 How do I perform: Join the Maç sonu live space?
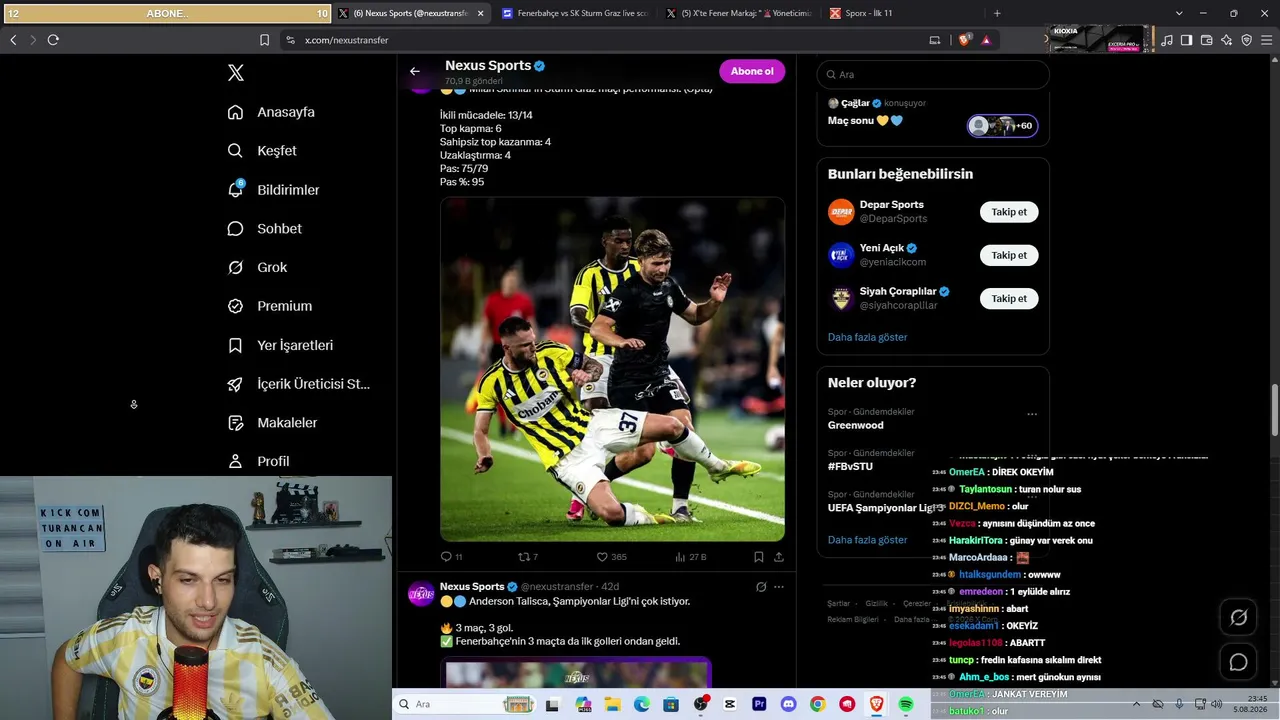[x=1002, y=126]
